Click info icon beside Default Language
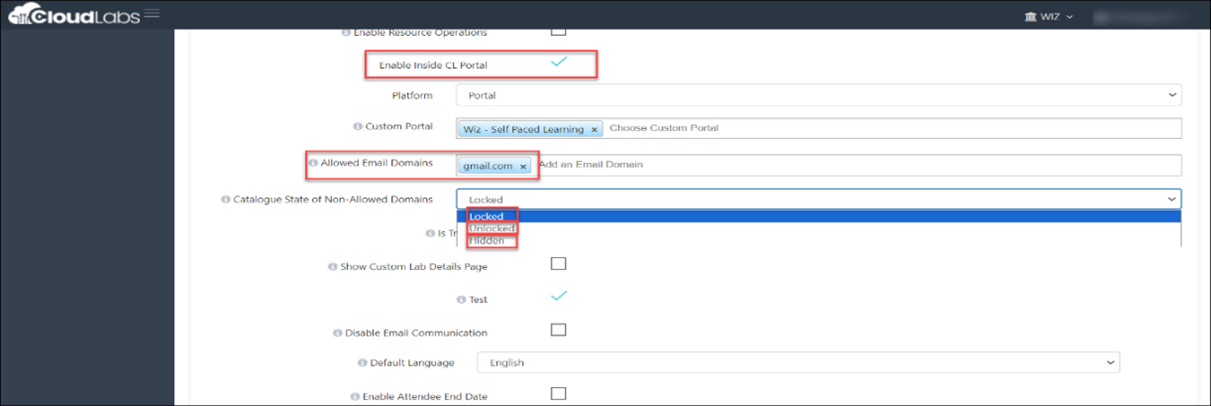 click(362, 362)
